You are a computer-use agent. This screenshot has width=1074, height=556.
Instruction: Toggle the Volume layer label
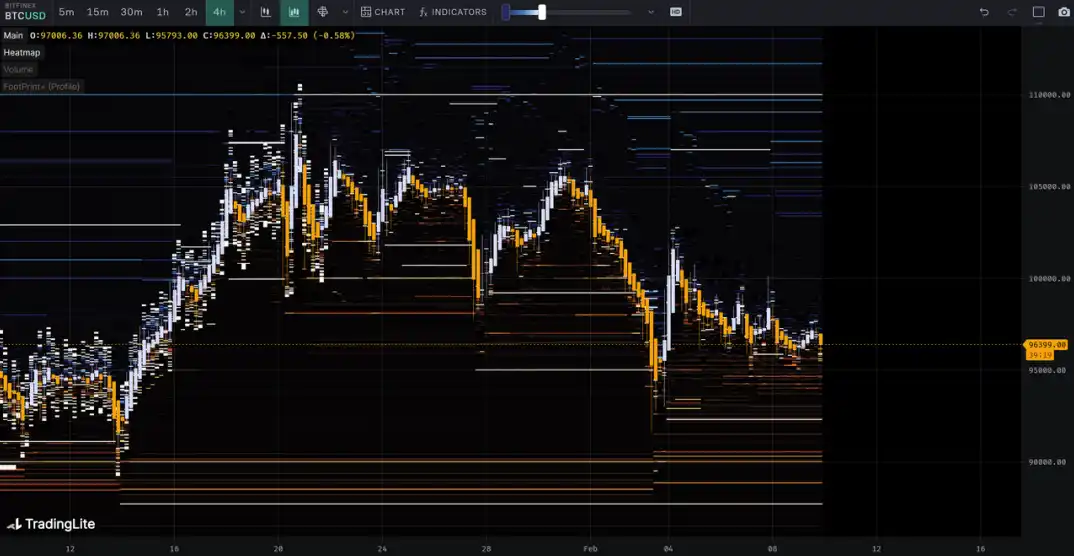18,69
